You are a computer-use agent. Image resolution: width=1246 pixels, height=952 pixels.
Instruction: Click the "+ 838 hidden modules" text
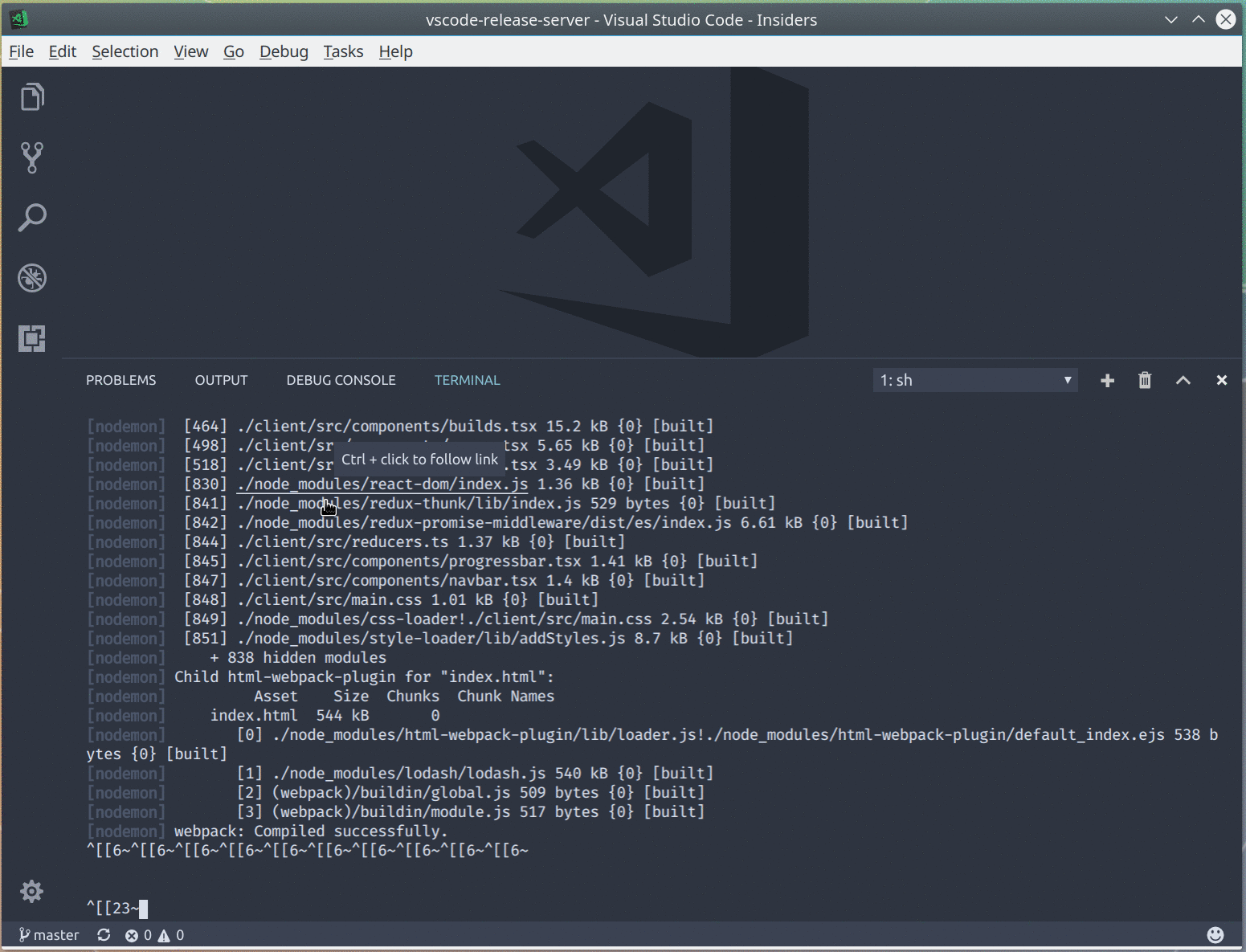point(298,657)
